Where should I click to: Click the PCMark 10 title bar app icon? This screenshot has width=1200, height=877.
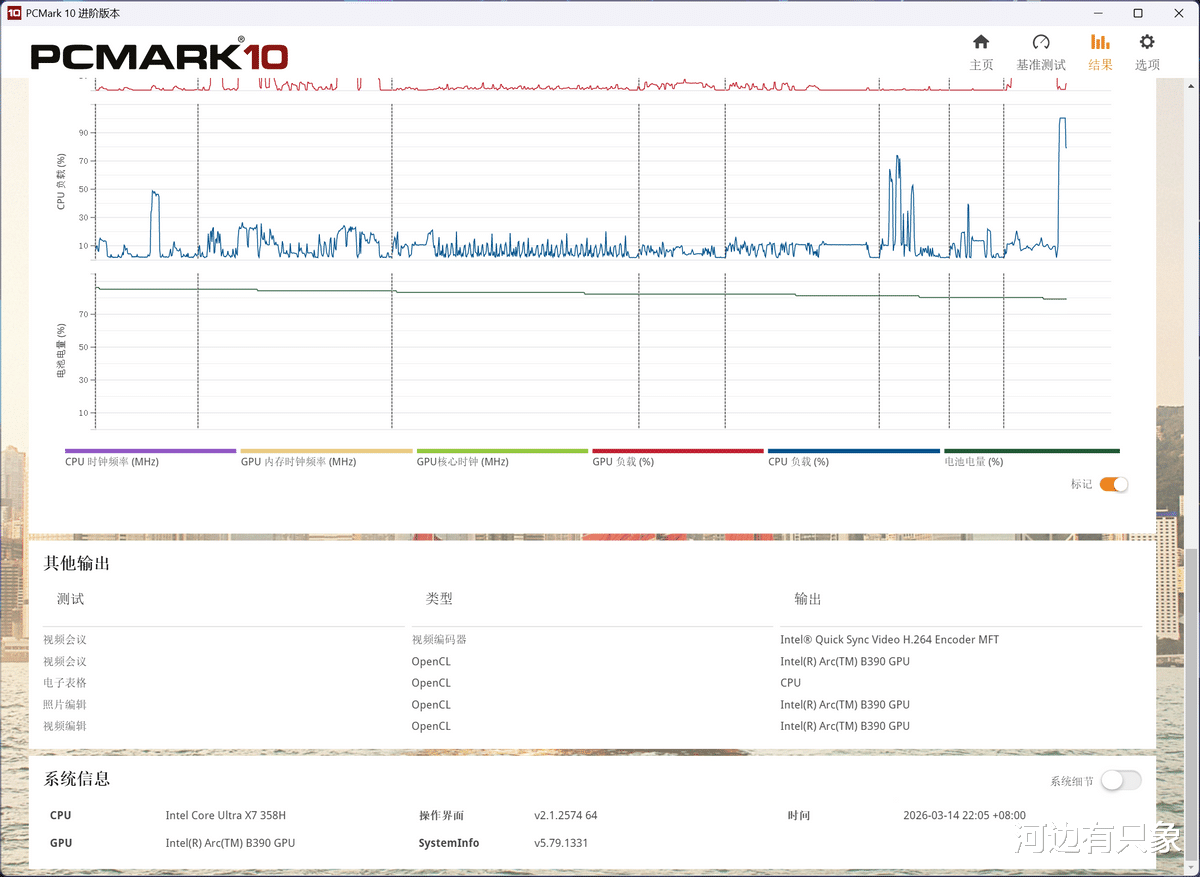(x=14, y=13)
